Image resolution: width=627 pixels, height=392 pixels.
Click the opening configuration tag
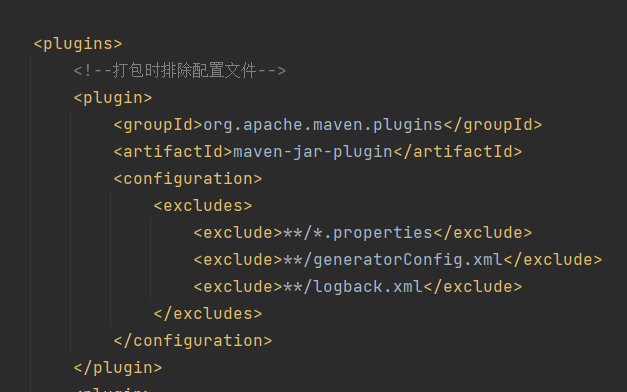click(188, 179)
